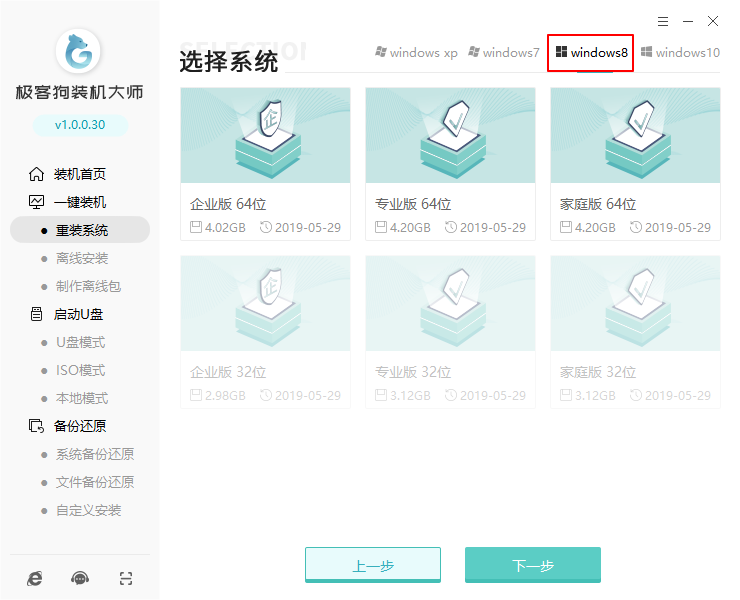Click the 装机首页 home icon
740x600 pixels.
(x=36, y=174)
